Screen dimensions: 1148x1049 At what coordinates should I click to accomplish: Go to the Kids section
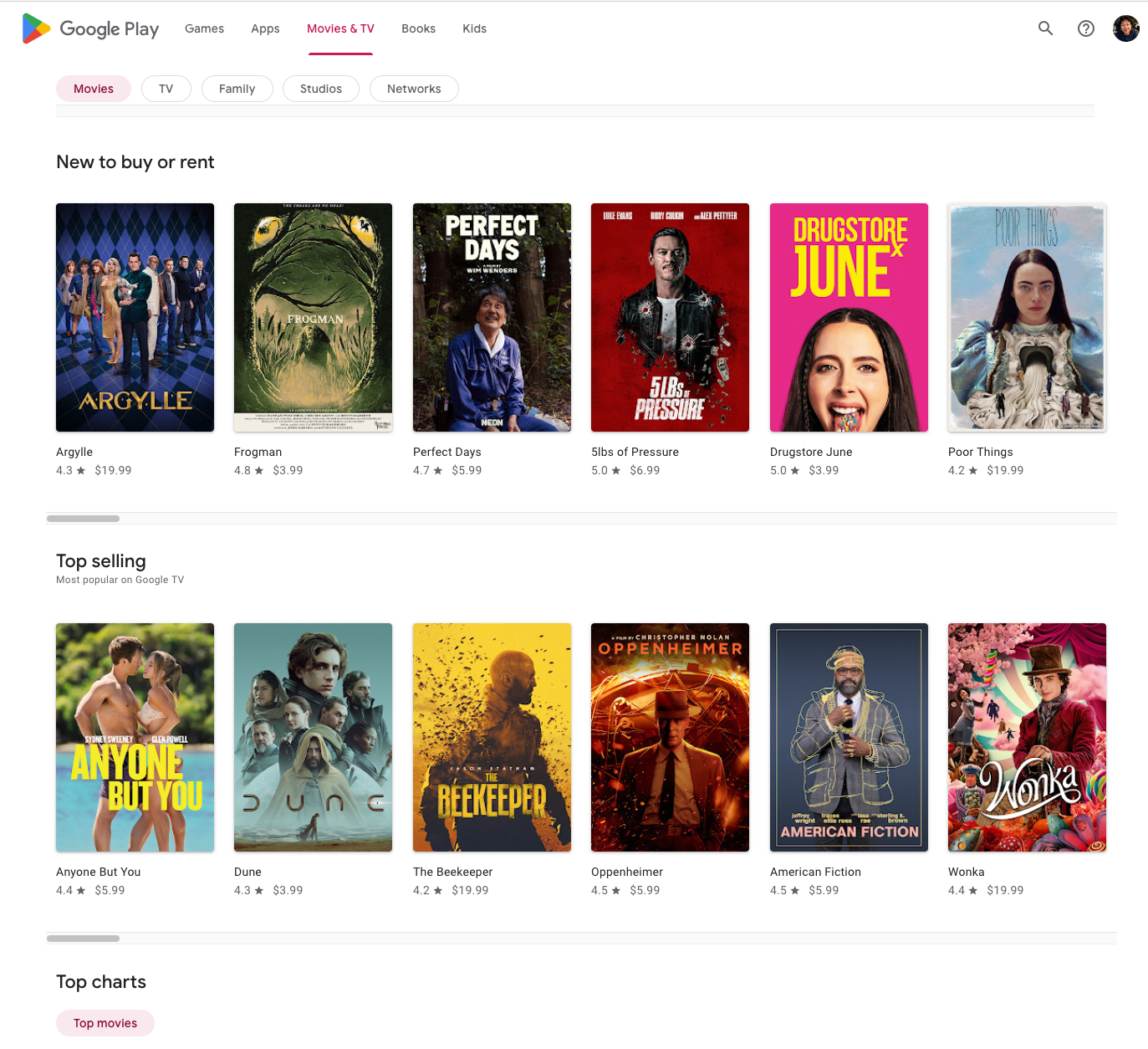tap(474, 28)
